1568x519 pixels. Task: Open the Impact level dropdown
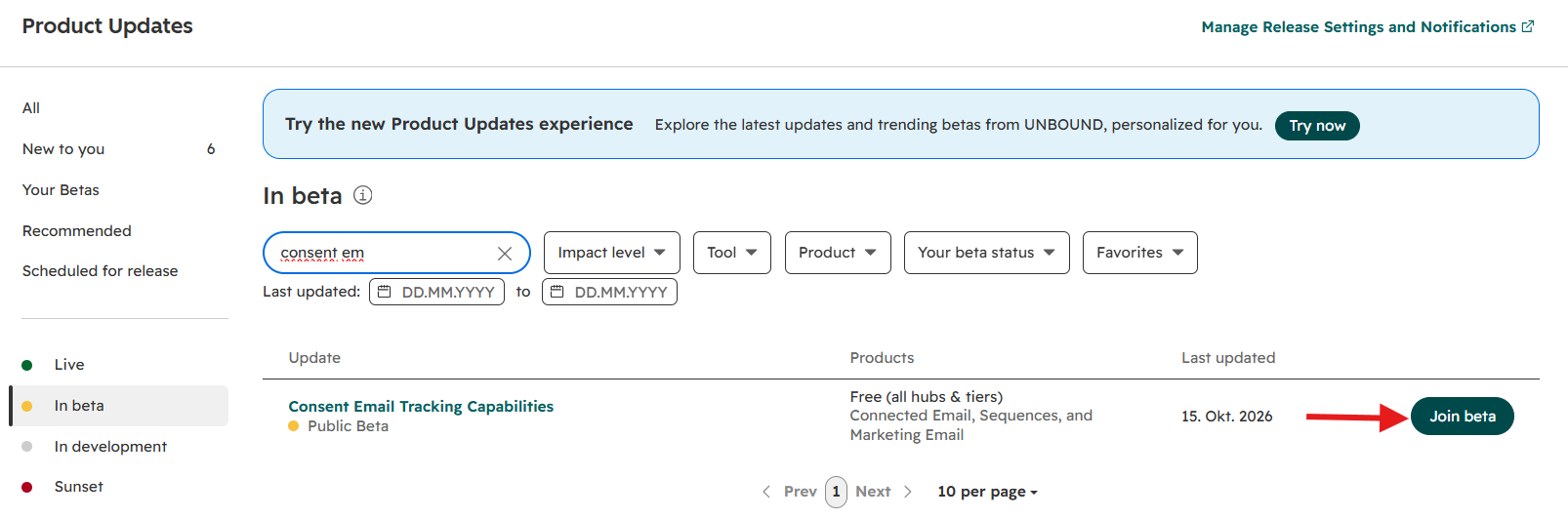coord(612,253)
